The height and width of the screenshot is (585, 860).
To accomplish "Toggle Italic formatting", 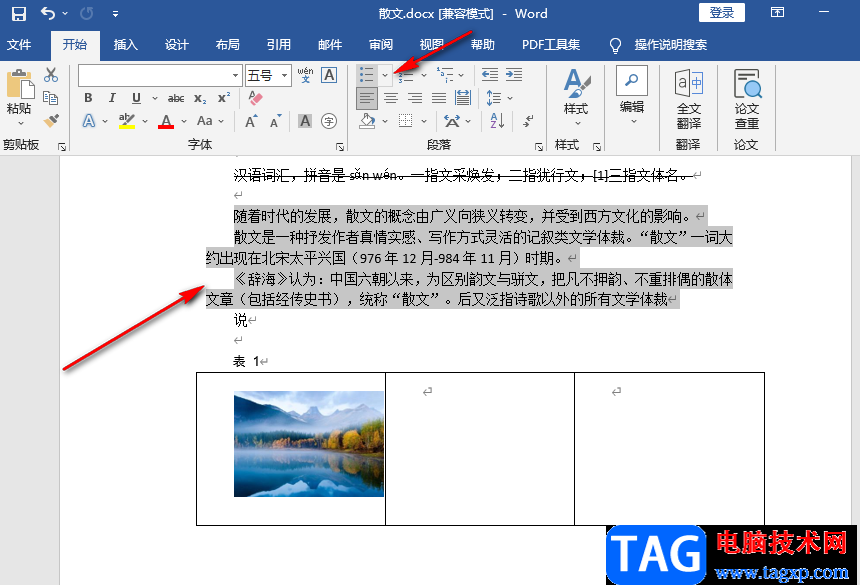I will pyautogui.click(x=112, y=98).
